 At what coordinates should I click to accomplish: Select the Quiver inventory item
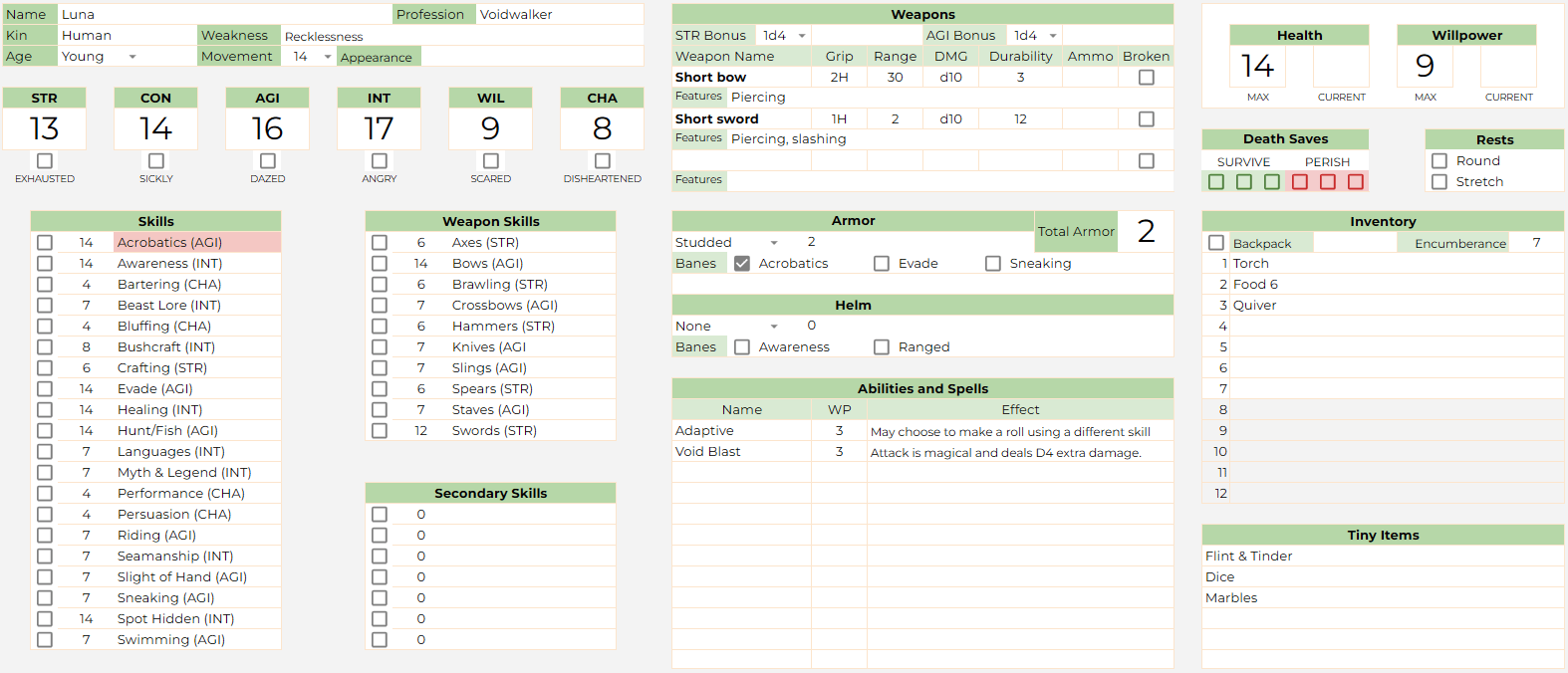[x=1254, y=305]
